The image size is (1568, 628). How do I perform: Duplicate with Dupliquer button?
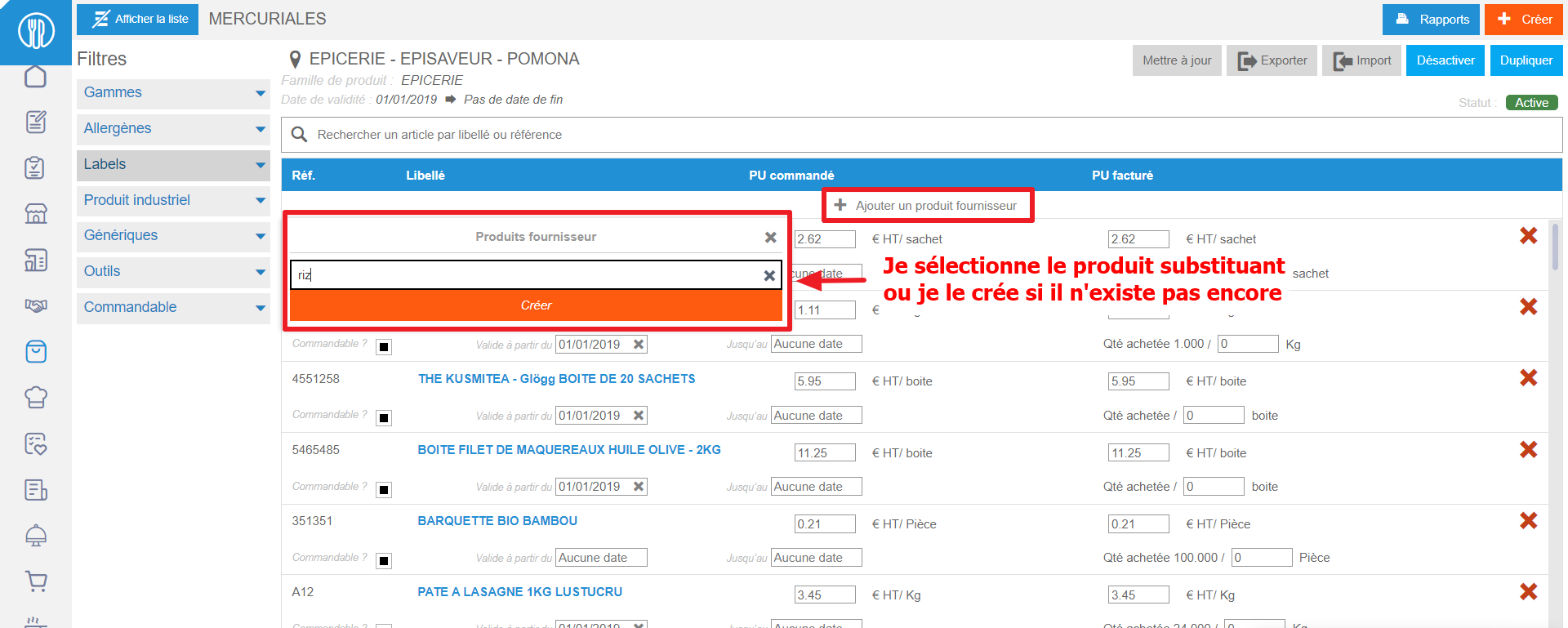1526,60
